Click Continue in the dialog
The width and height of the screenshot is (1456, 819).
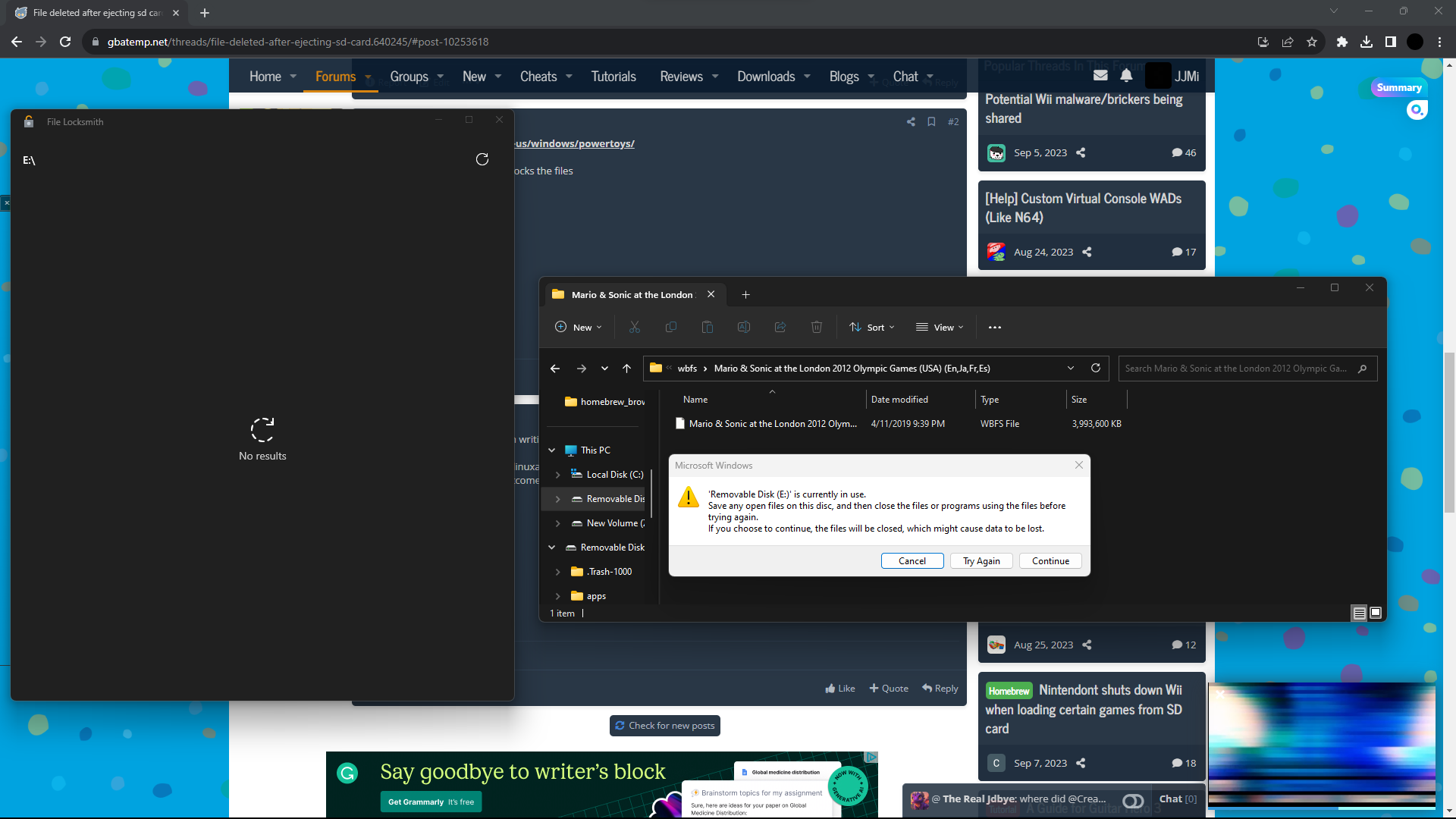[1050, 561]
